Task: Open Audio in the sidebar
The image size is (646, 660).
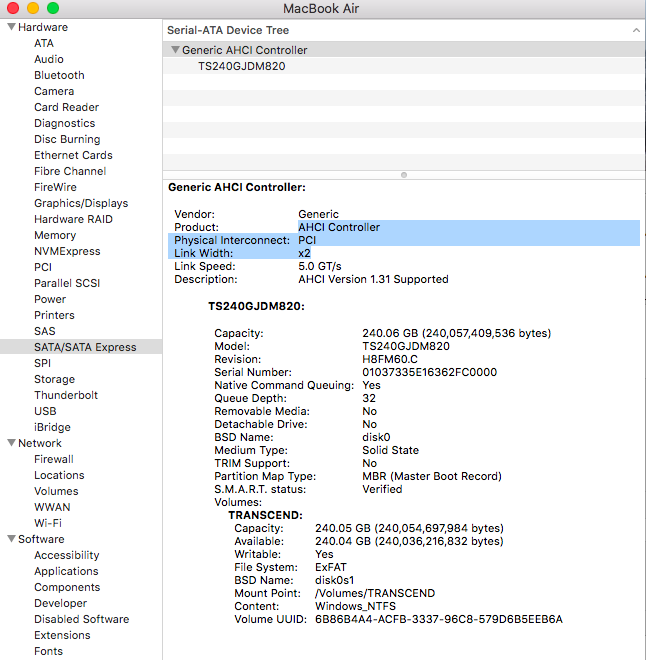Action: 49,59
